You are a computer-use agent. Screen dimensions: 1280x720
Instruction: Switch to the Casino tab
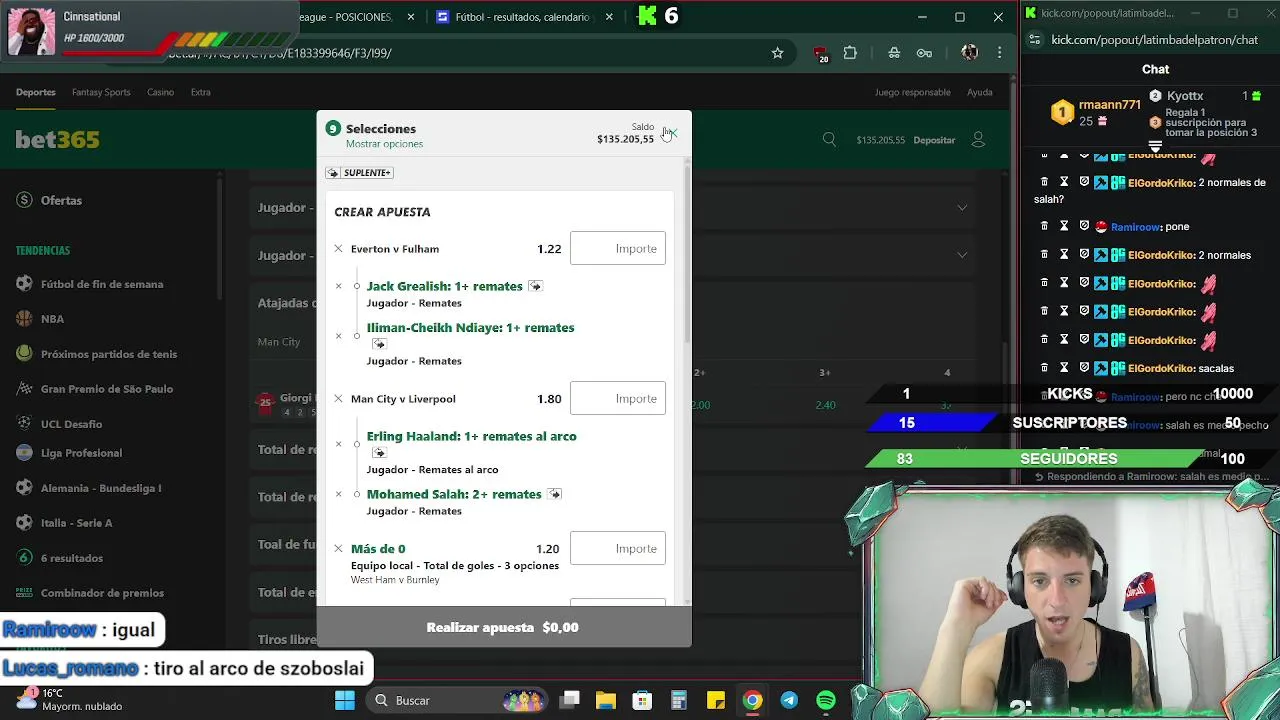click(x=160, y=92)
